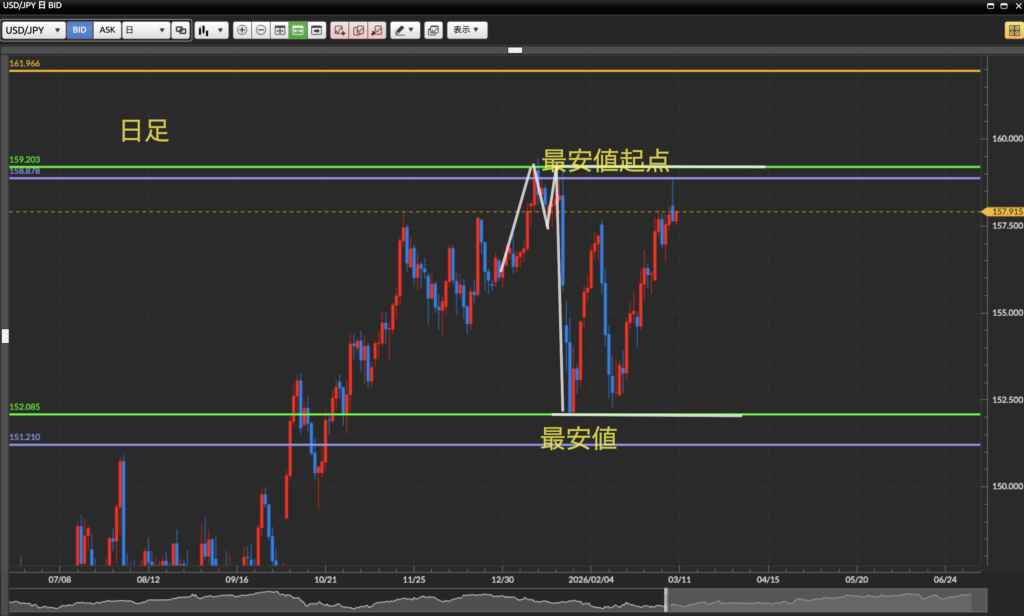Viewport: 1024px width, 616px height.
Task: Click the scroll-to-latest arrow icon
Action: 317,30
